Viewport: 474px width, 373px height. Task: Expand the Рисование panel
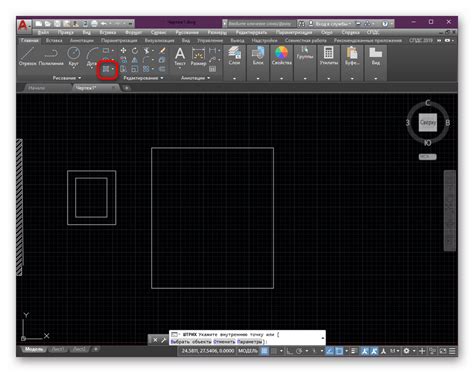(67, 78)
